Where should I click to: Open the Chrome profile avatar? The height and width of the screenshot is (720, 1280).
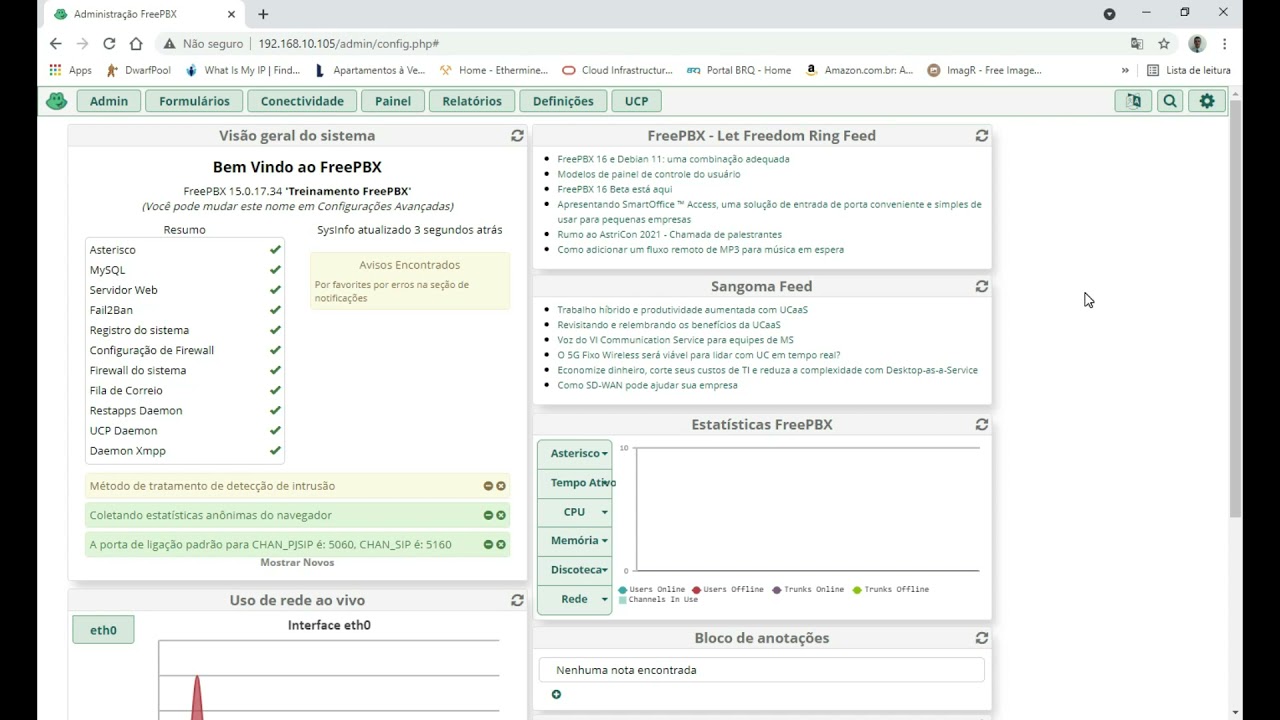coord(1197,44)
